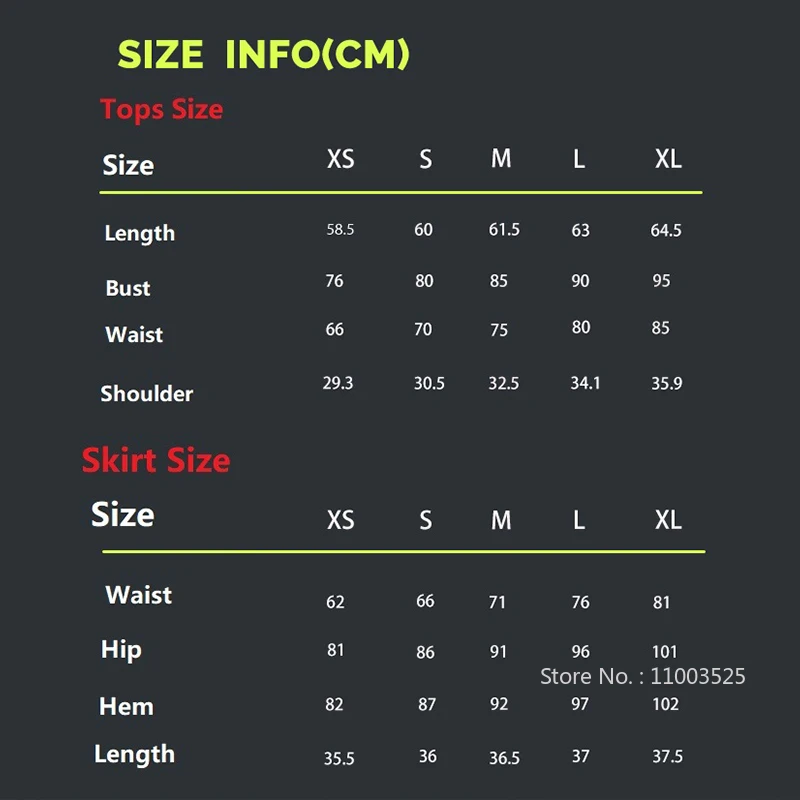Select the Skirt Waist value 62 for XS
800x800 pixels.
point(335,602)
